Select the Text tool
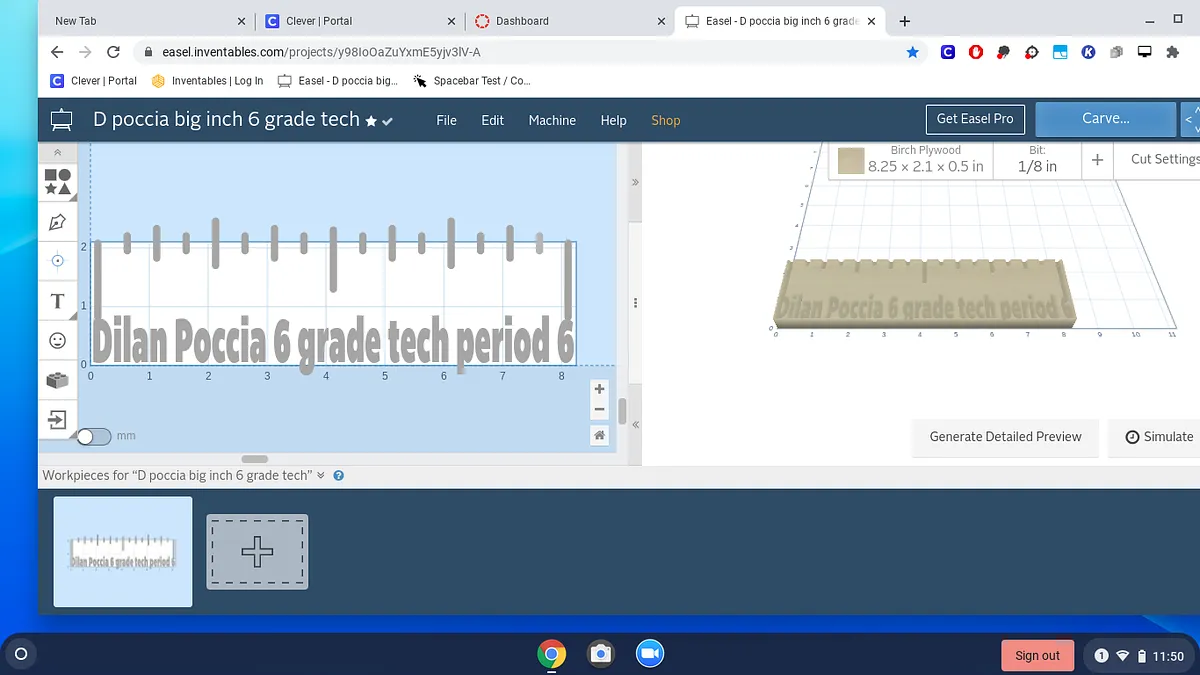The image size is (1200, 675). point(57,301)
